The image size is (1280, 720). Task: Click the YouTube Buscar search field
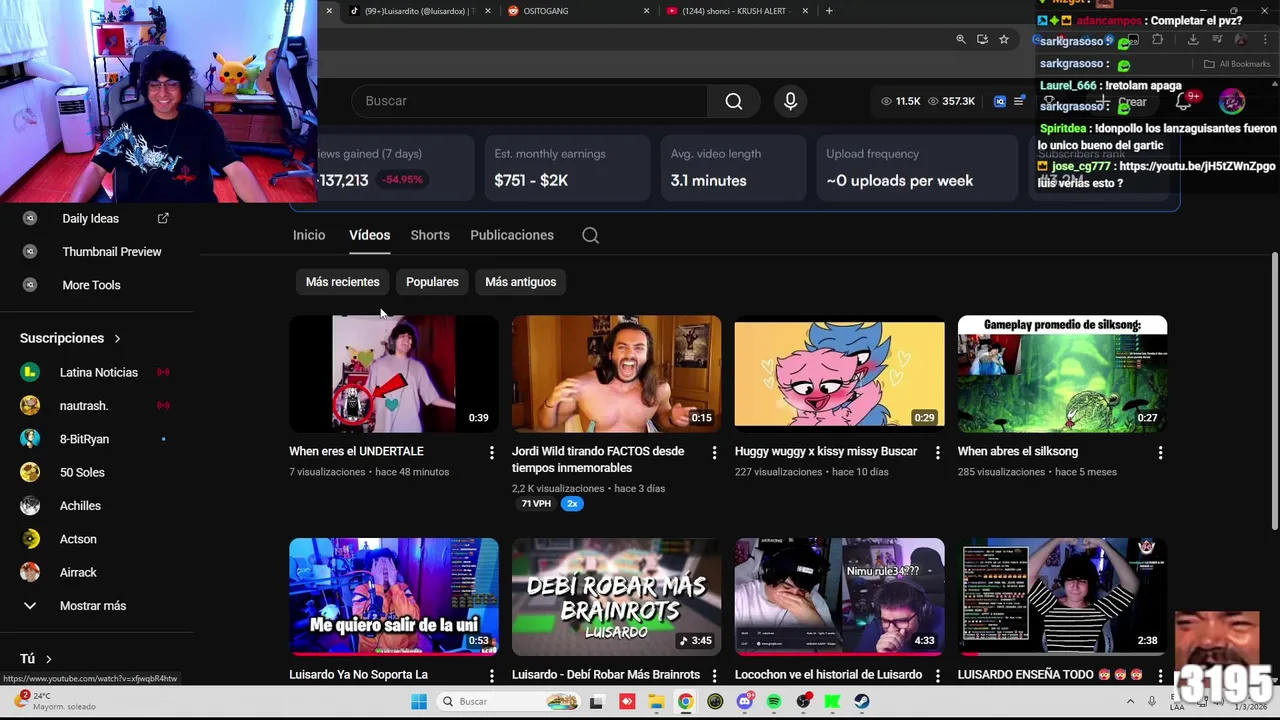coord(529,101)
